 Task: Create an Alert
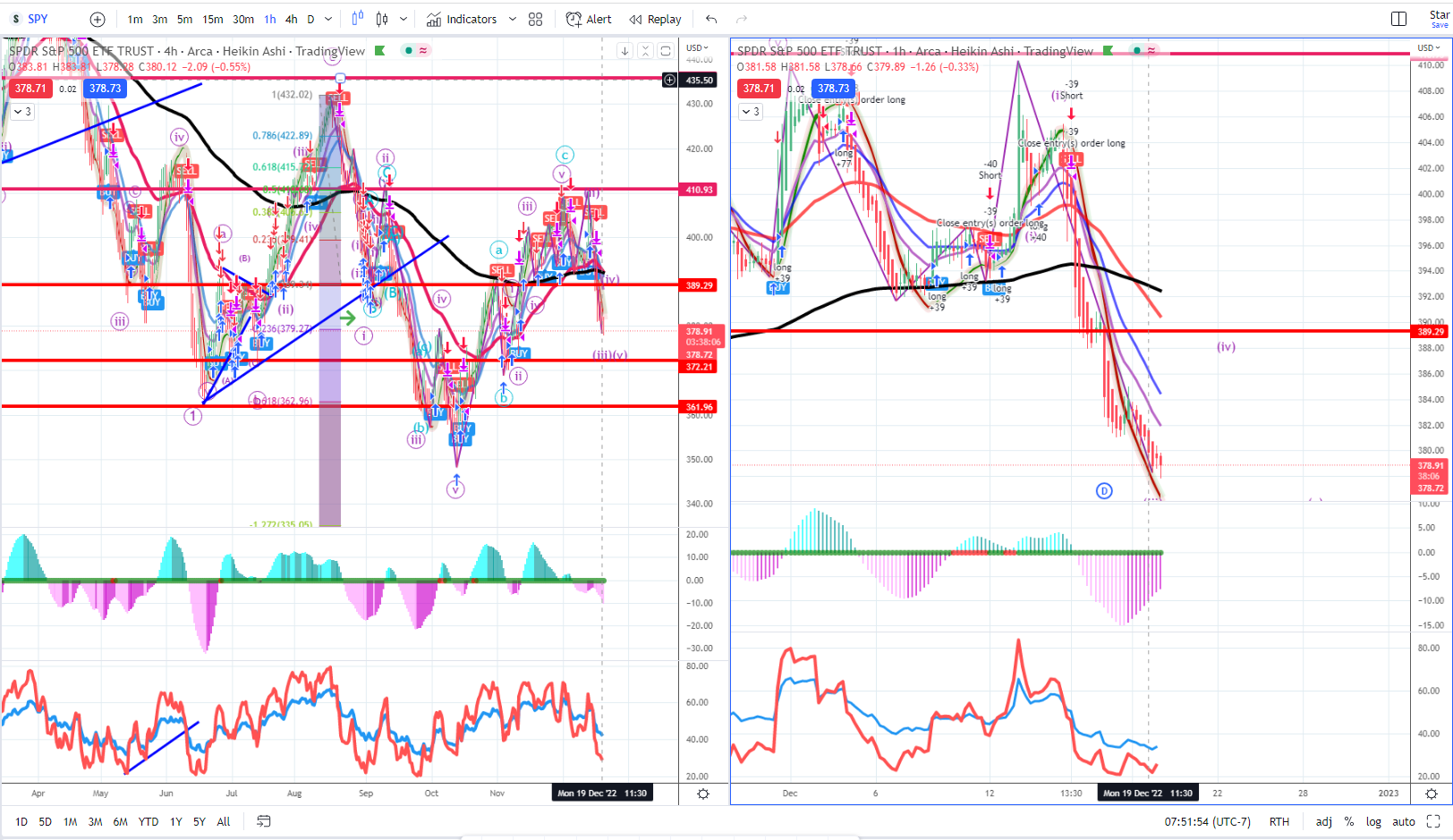[x=589, y=19]
